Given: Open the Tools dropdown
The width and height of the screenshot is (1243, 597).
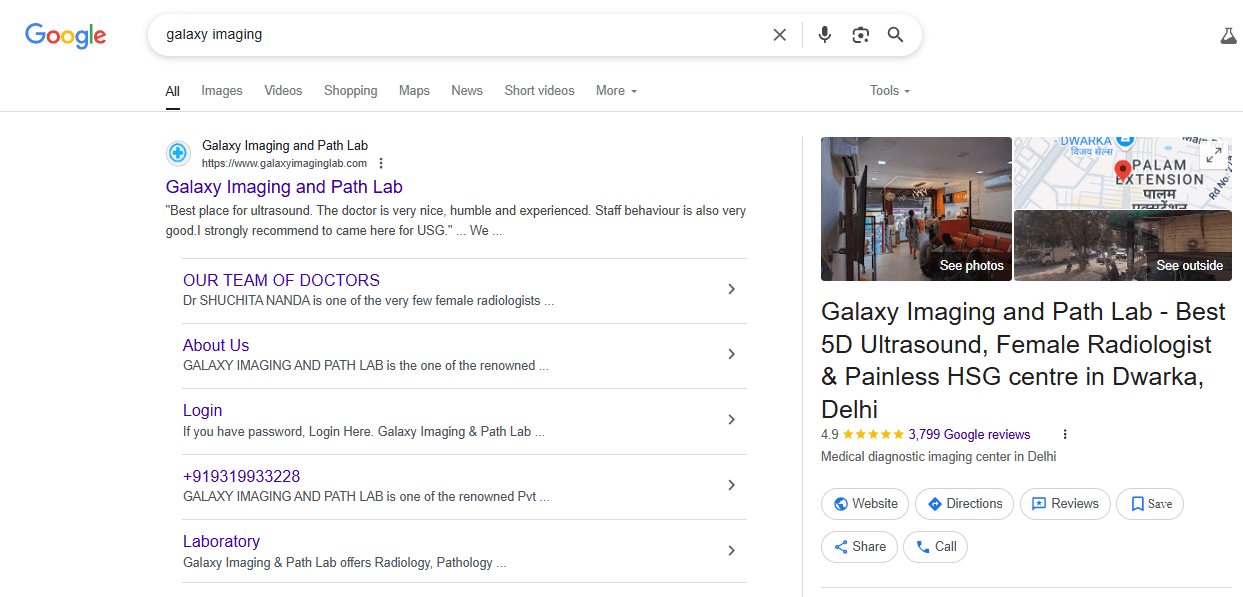Looking at the screenshot, I should [890, 91].
